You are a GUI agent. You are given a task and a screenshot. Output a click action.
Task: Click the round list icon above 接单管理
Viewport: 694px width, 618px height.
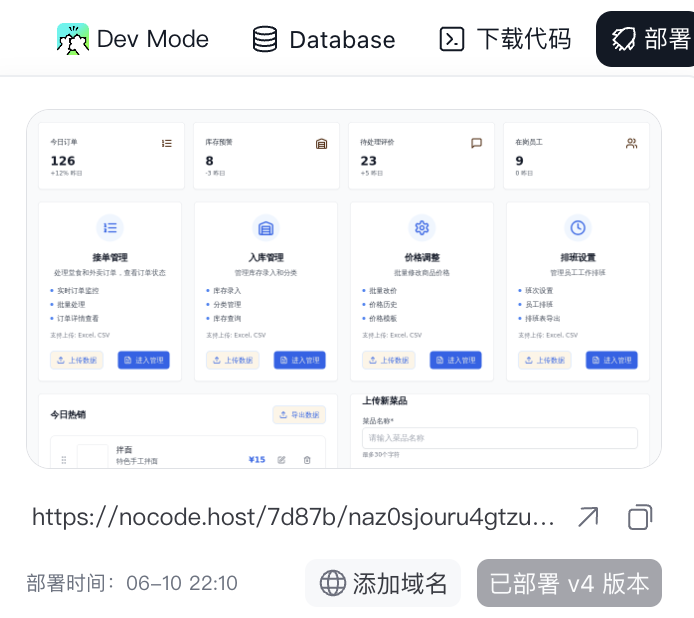(110, 228)
